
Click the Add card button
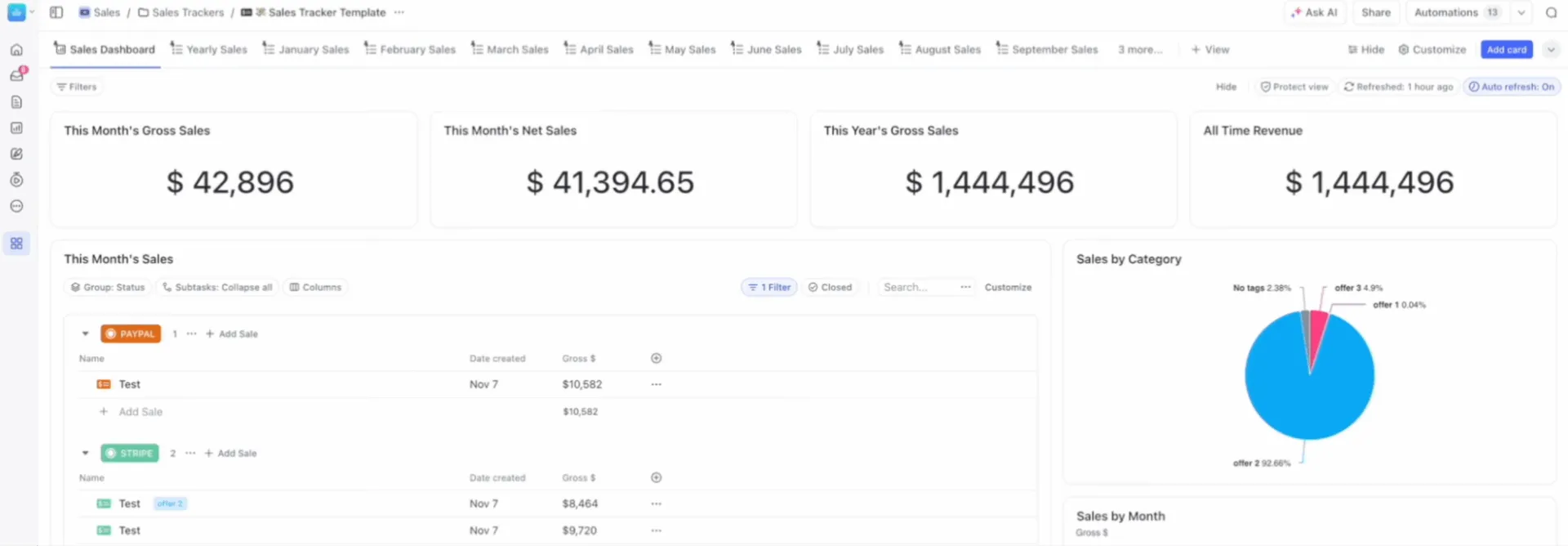tap(1507, 50)
